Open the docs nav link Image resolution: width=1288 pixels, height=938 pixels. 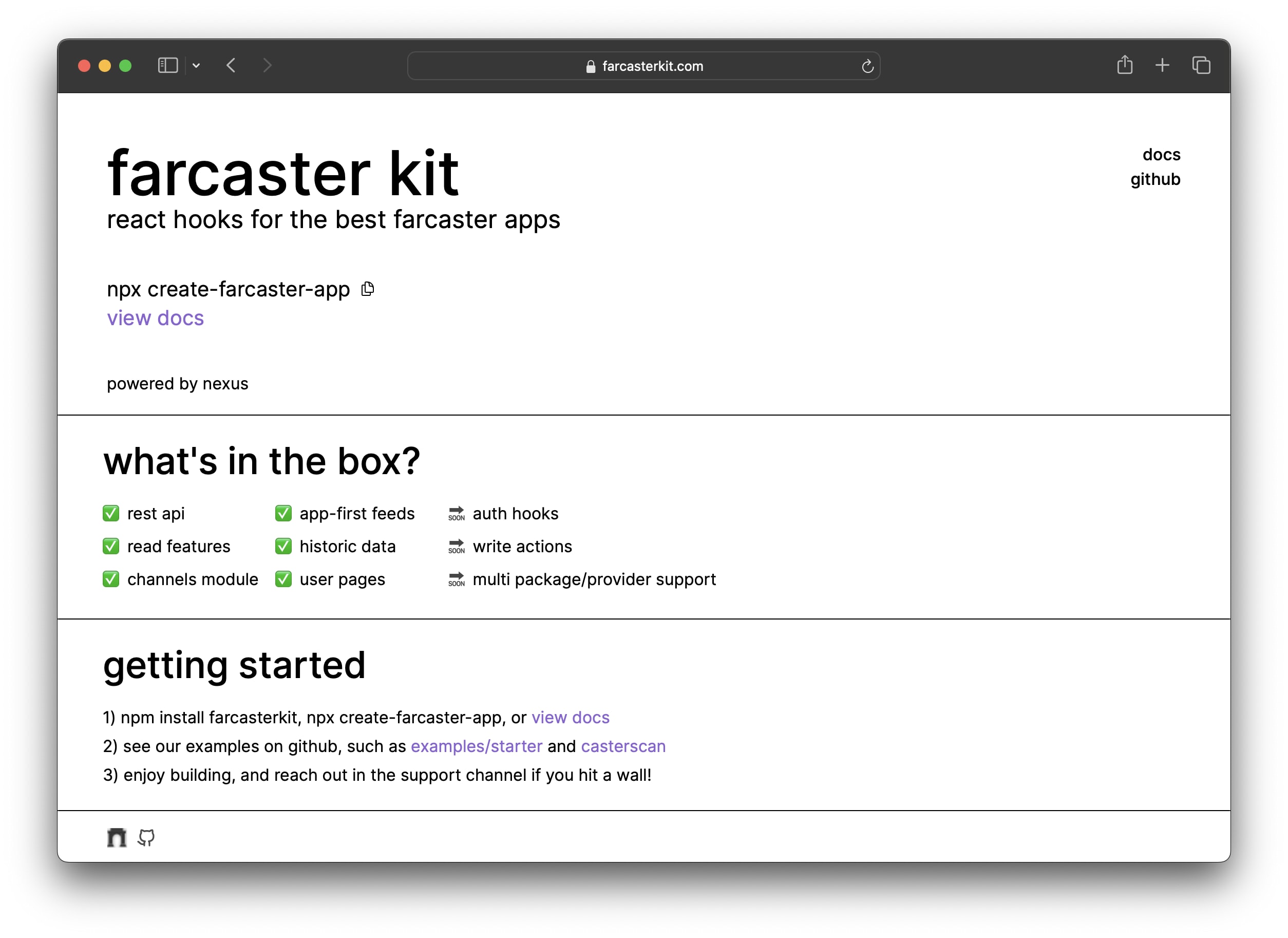click(x=1161, y=155)
